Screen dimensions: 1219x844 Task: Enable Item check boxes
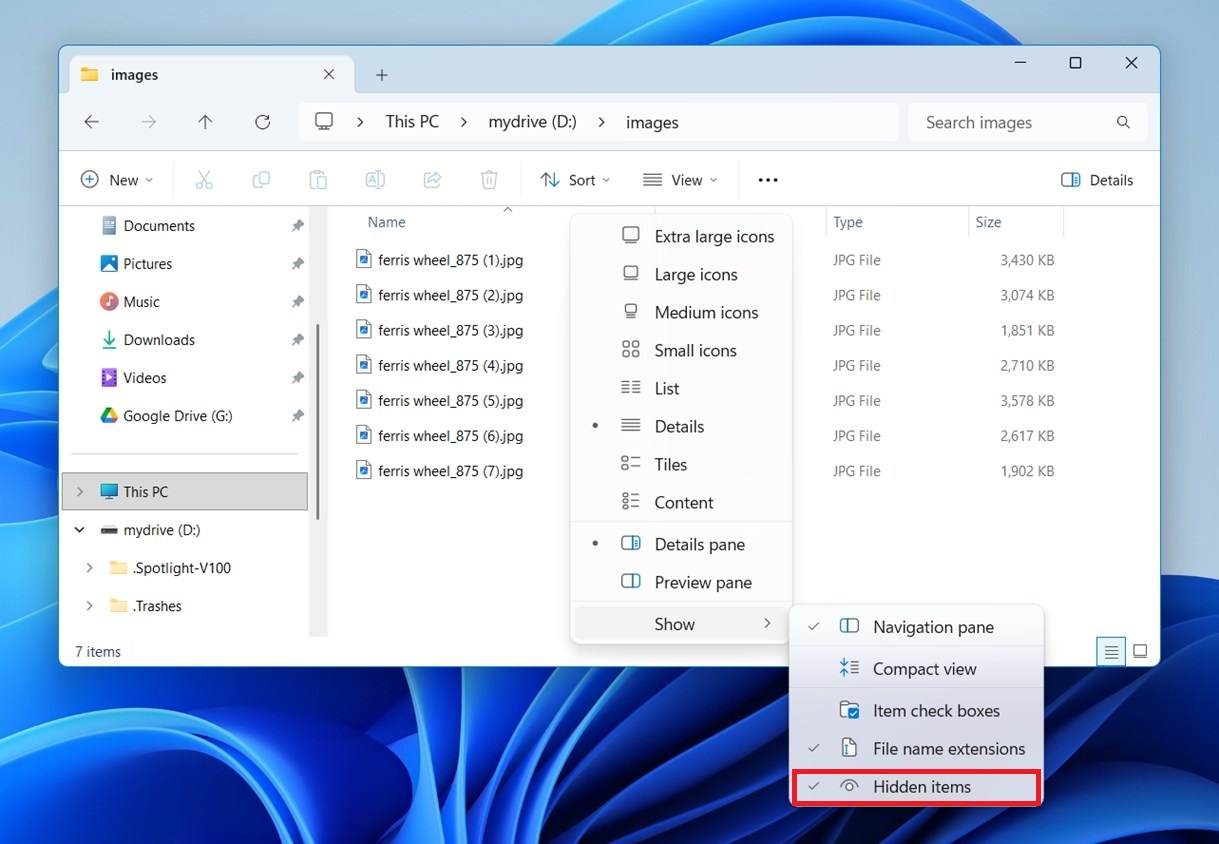(x=916, y=711)
